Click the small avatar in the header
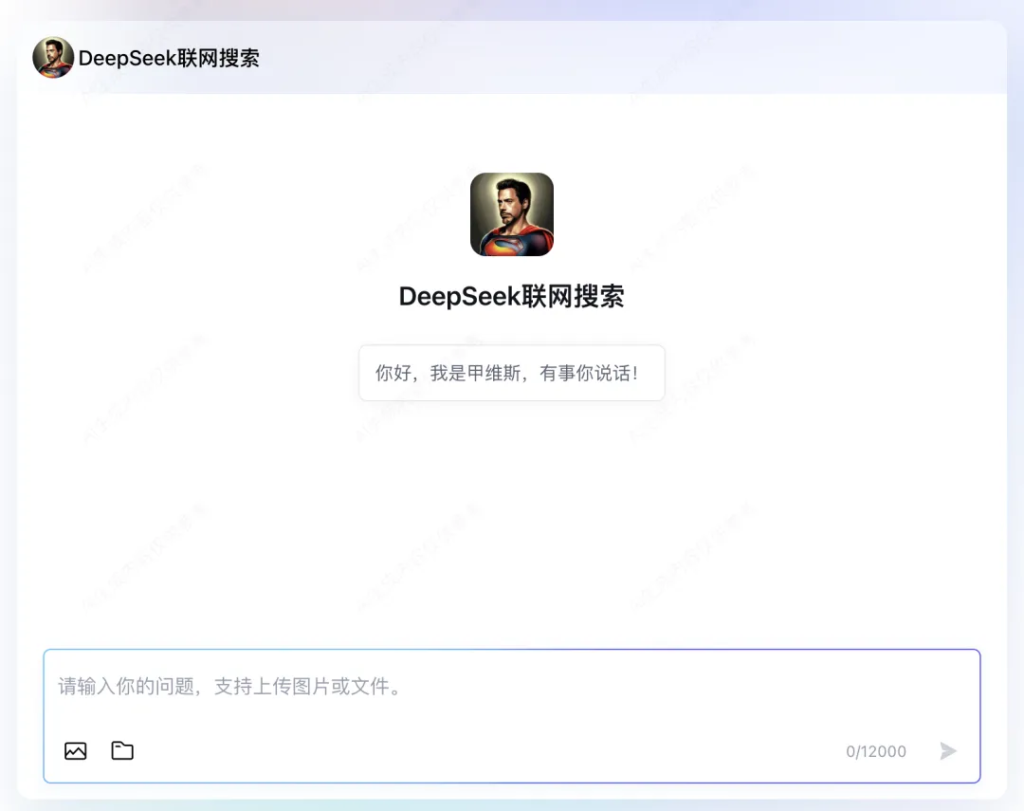This screenshot has width=1024, height=811. tap(53, 57)
